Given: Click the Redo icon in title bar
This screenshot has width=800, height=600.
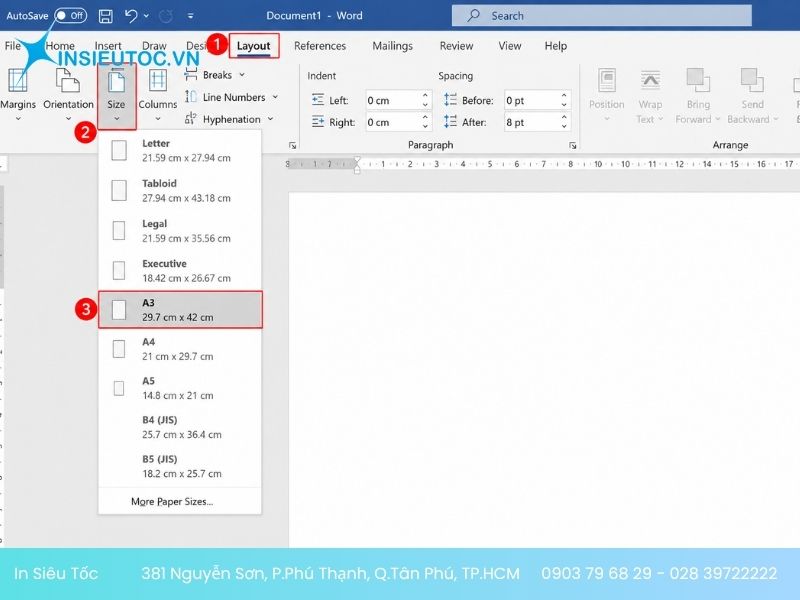Looking at the screenshot, I should [x=166, y=16].
